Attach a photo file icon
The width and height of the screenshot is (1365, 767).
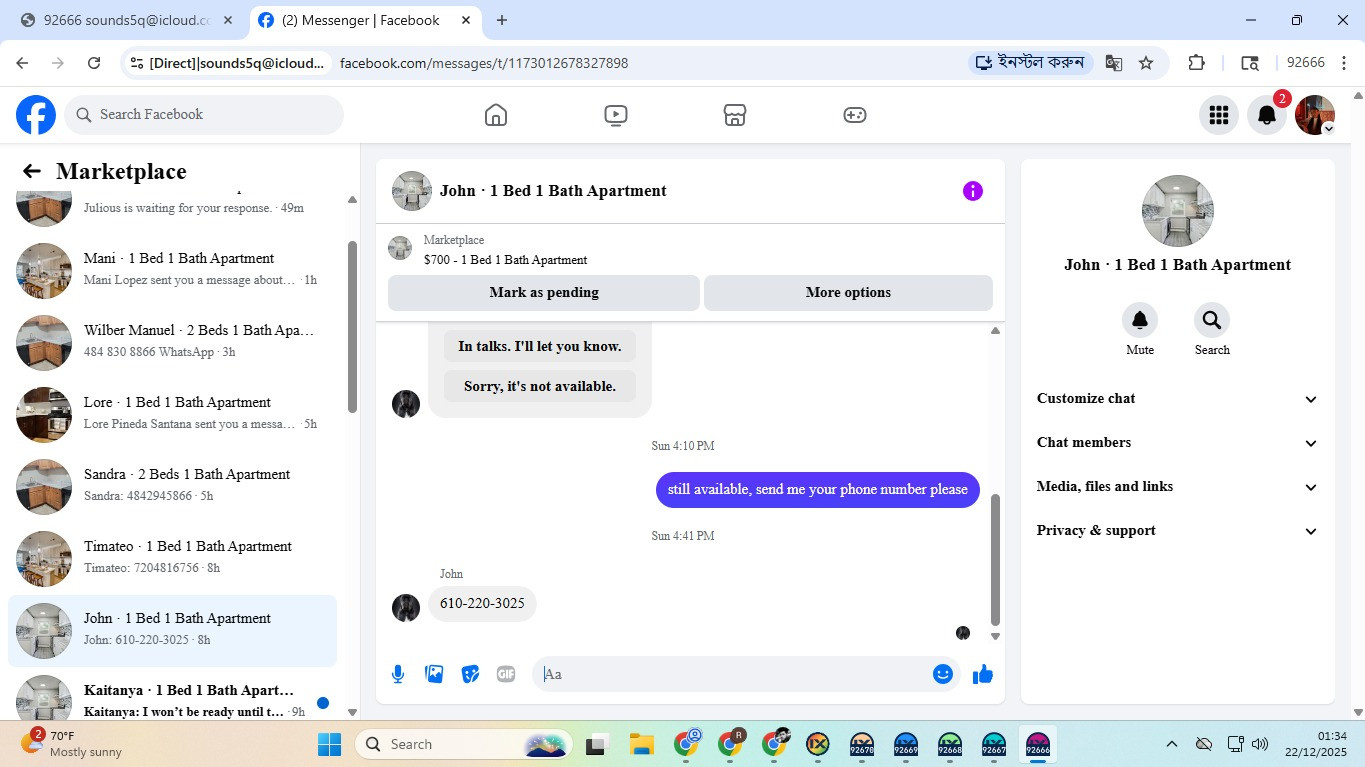434,674
